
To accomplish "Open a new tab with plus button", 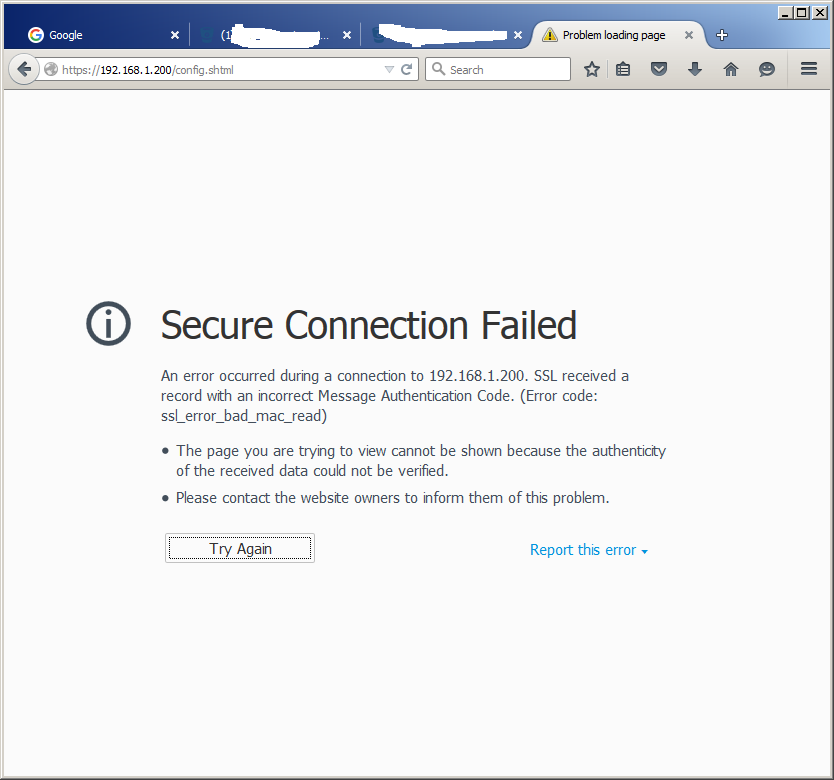I will 722,35.
